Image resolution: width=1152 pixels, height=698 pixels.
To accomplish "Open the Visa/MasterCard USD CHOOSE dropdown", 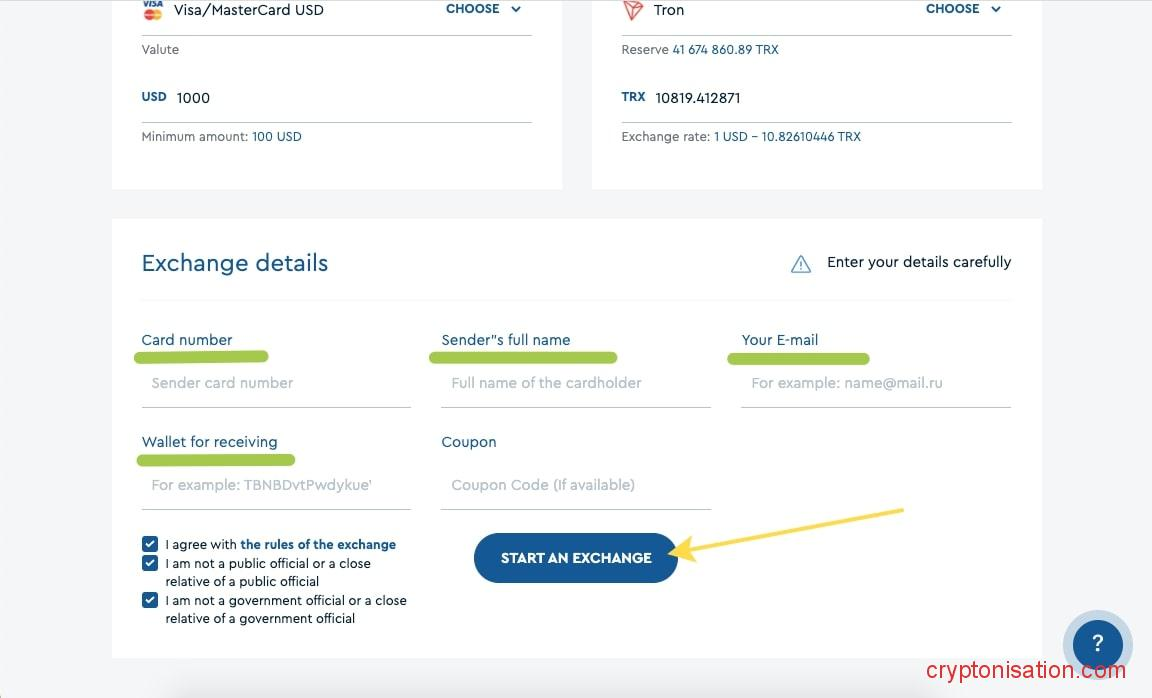I will [x=484, y=9].
